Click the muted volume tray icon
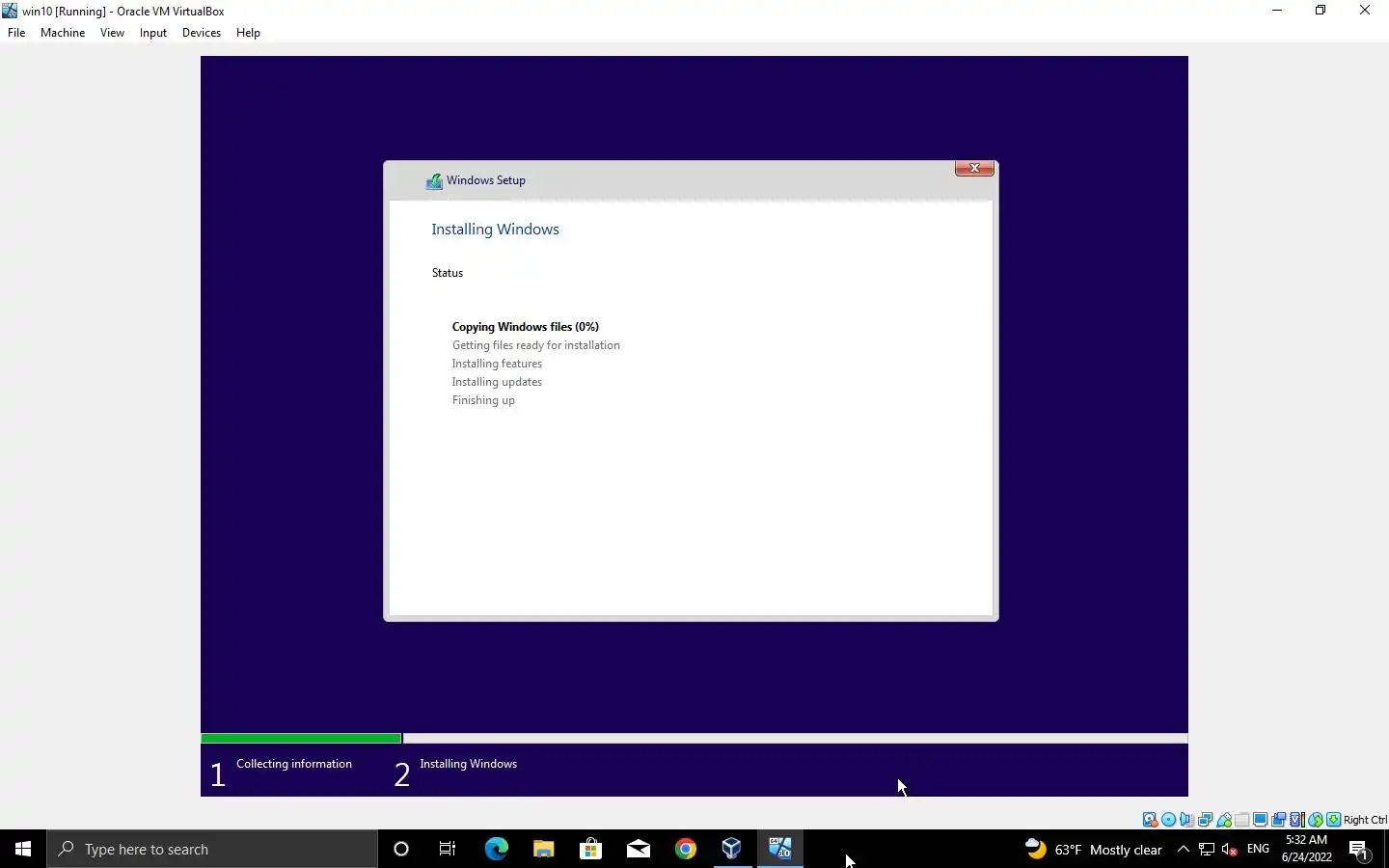The height and width of the screenshot is (868, 1389). 1230,849
